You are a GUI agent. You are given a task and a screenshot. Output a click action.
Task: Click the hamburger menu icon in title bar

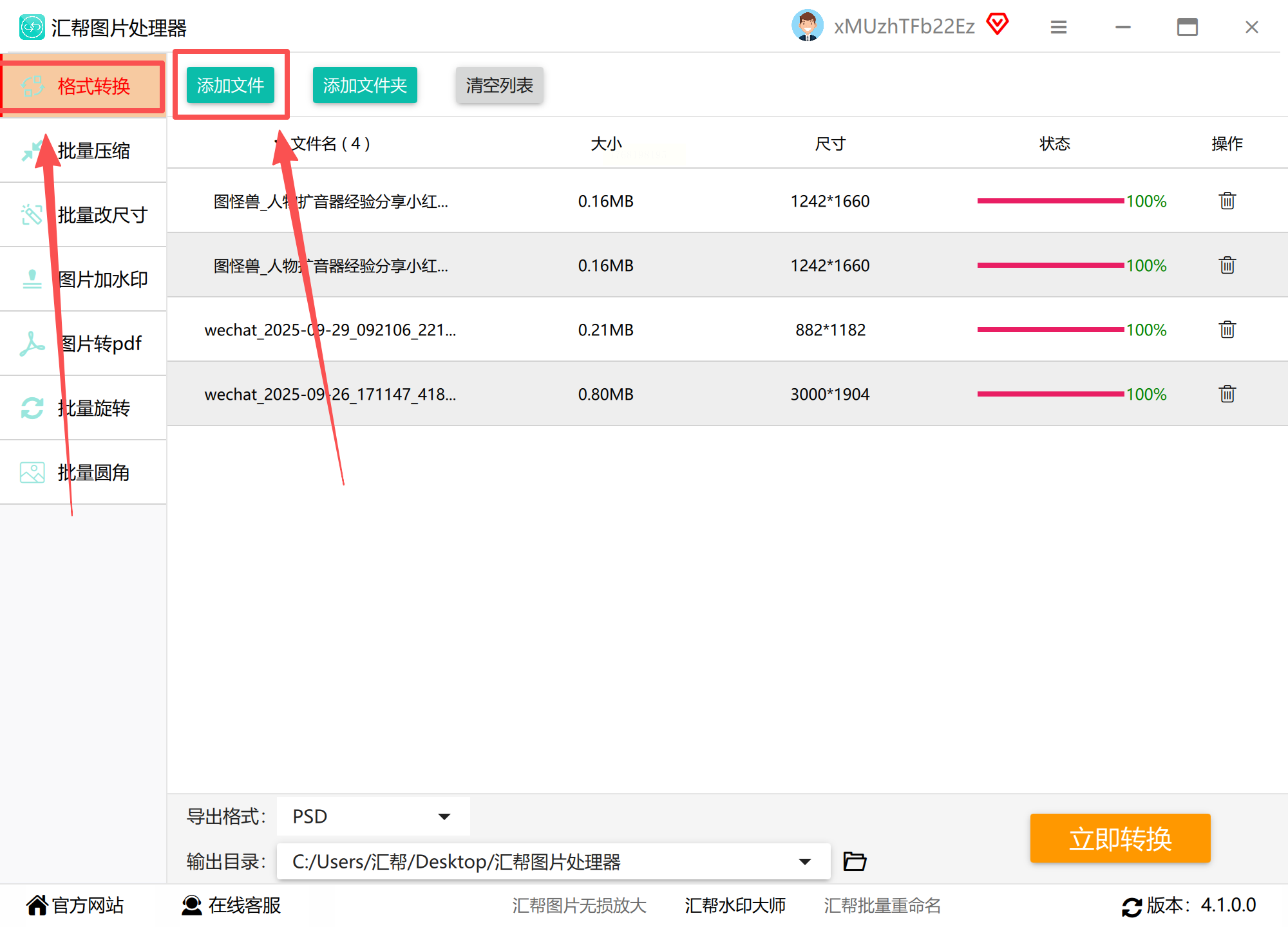click(x=1059, y=27)
